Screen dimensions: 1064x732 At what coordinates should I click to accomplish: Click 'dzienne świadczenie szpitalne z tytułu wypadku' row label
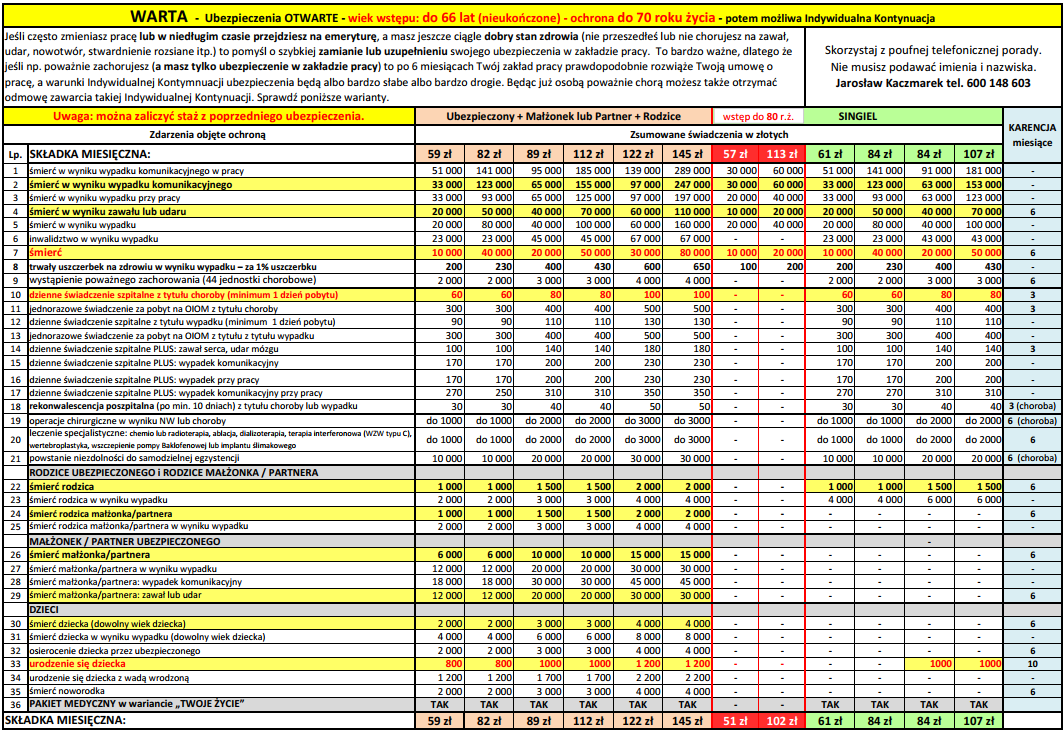click(x=182, y=322)
